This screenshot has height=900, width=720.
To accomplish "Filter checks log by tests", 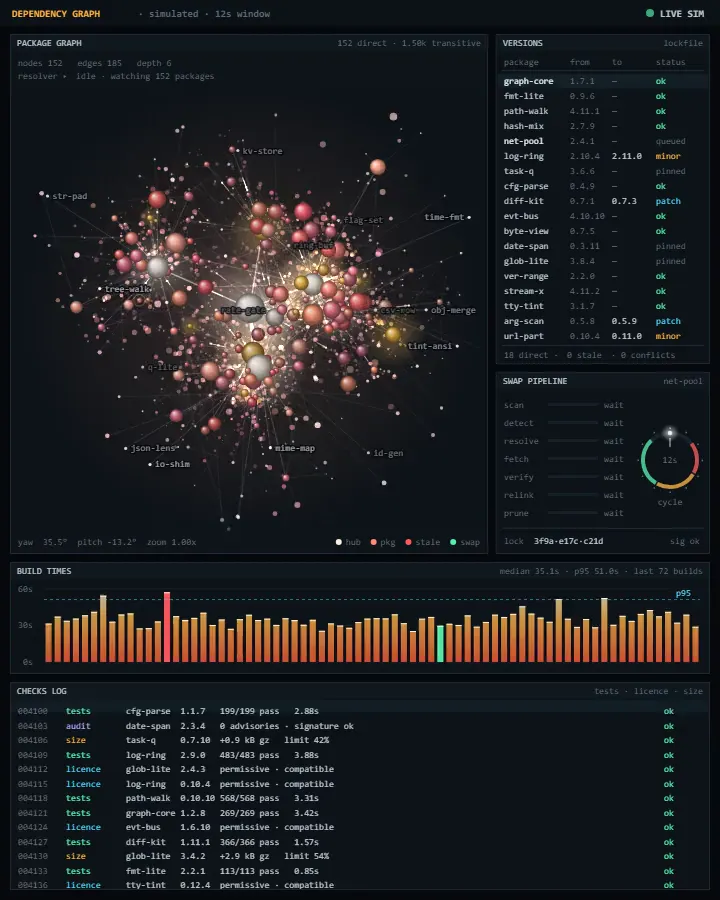I will pos(606,691).
